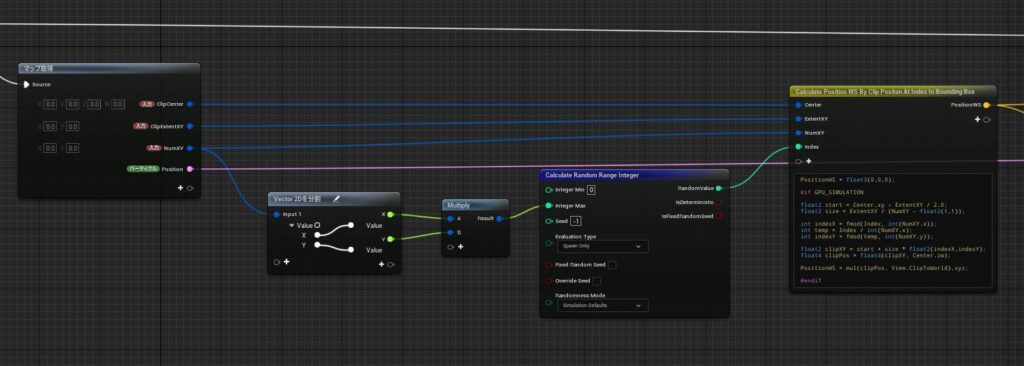Click the pencil icon on the Vector 2D split node

point(336,199)
